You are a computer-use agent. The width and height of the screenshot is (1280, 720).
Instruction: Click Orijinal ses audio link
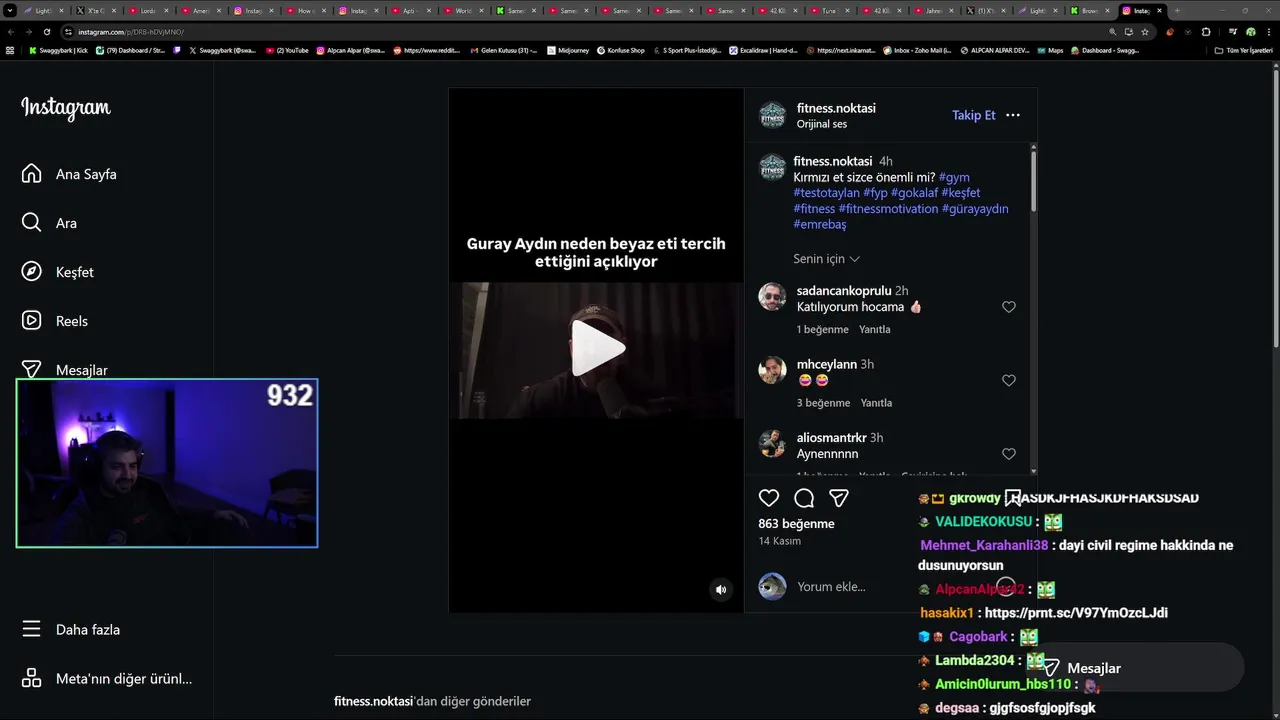click(822, 124)
